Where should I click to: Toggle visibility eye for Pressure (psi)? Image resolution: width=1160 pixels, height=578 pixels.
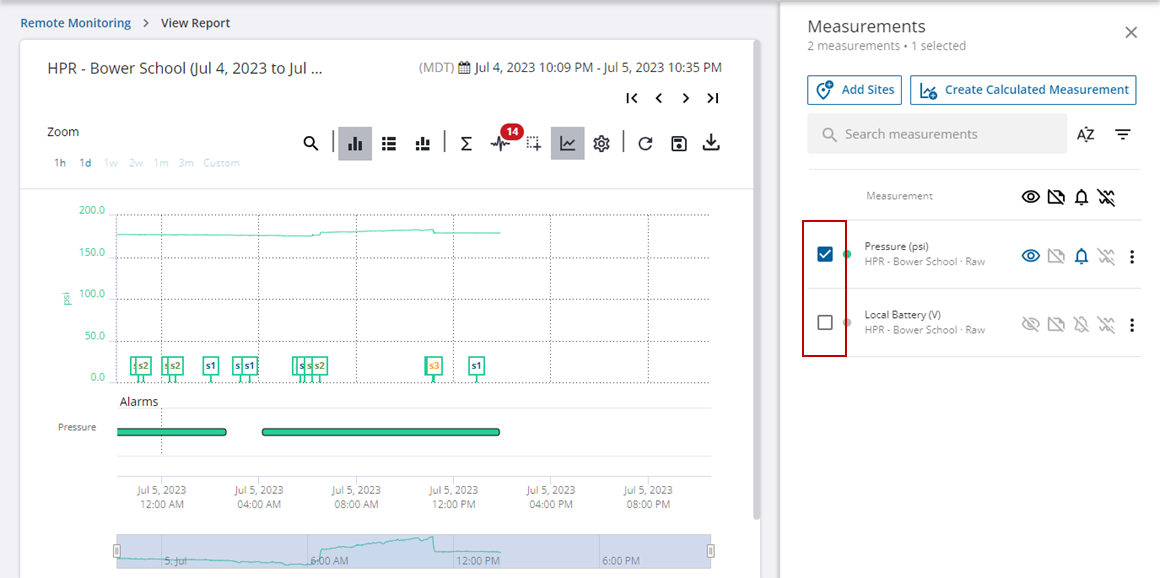point(1030,256)
